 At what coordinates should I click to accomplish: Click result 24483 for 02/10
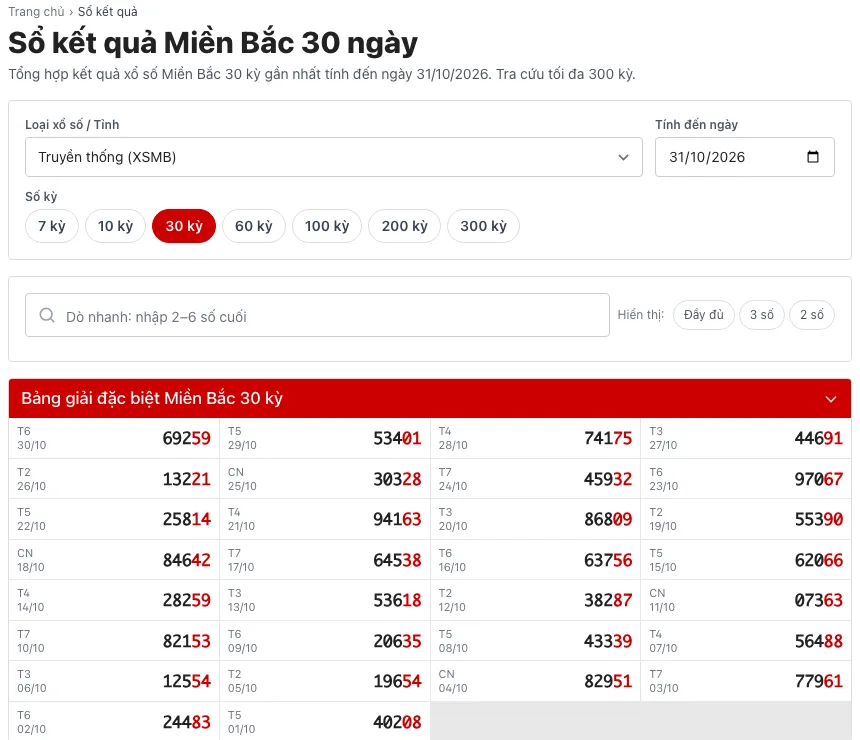coord(186,722)
